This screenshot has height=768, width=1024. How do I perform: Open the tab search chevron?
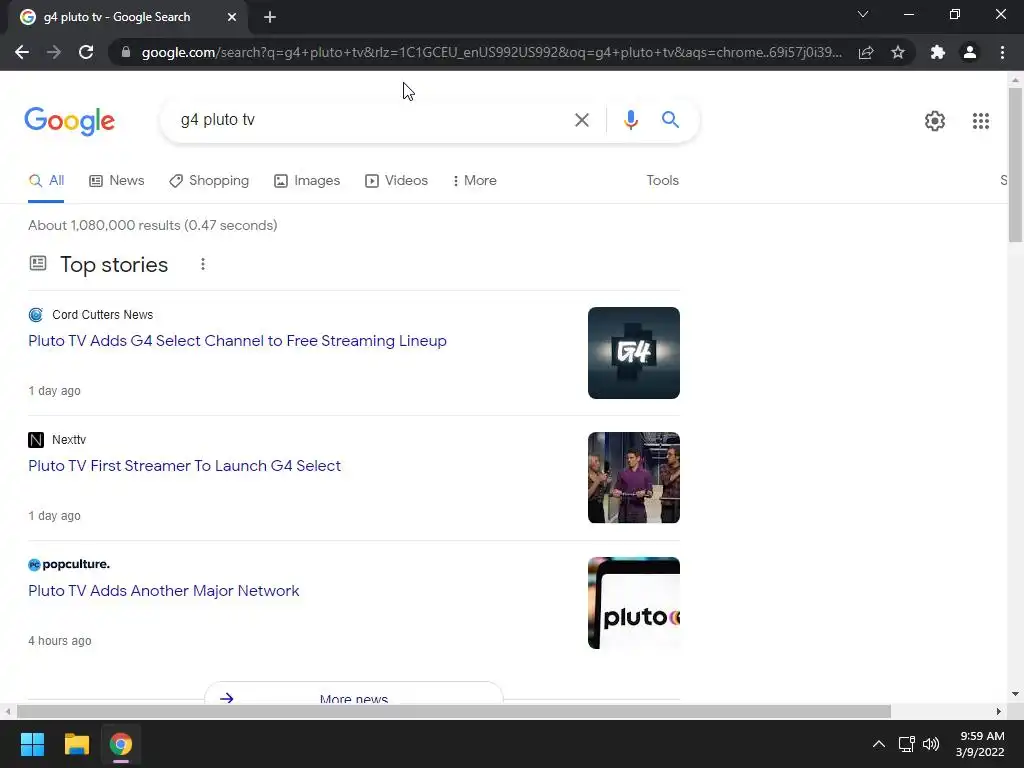863,14
